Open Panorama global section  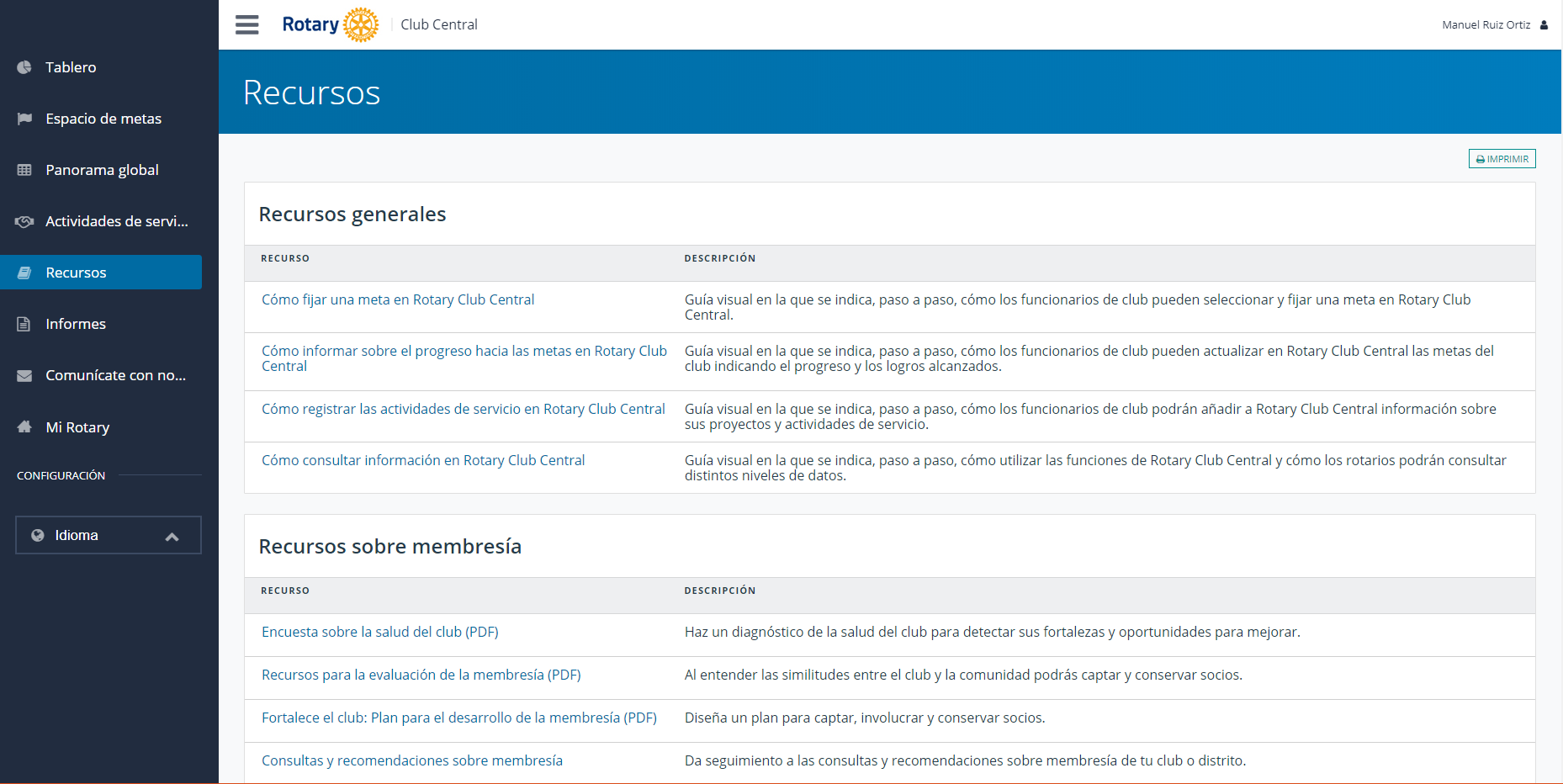[x=101, y=170]
